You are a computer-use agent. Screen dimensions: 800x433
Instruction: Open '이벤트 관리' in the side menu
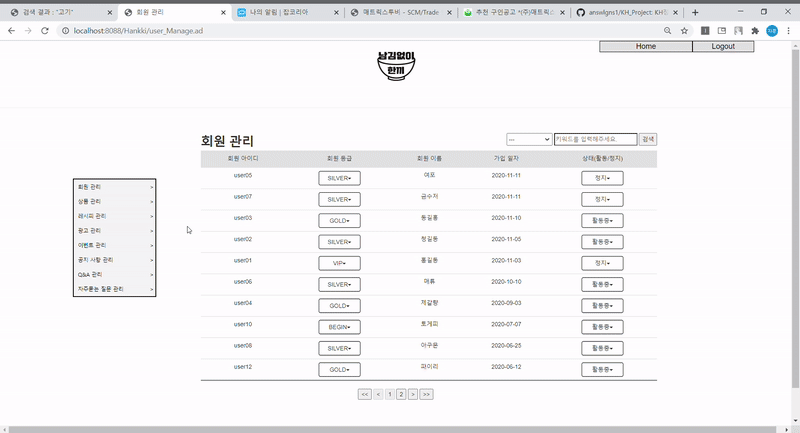click(x=115, y=245)
